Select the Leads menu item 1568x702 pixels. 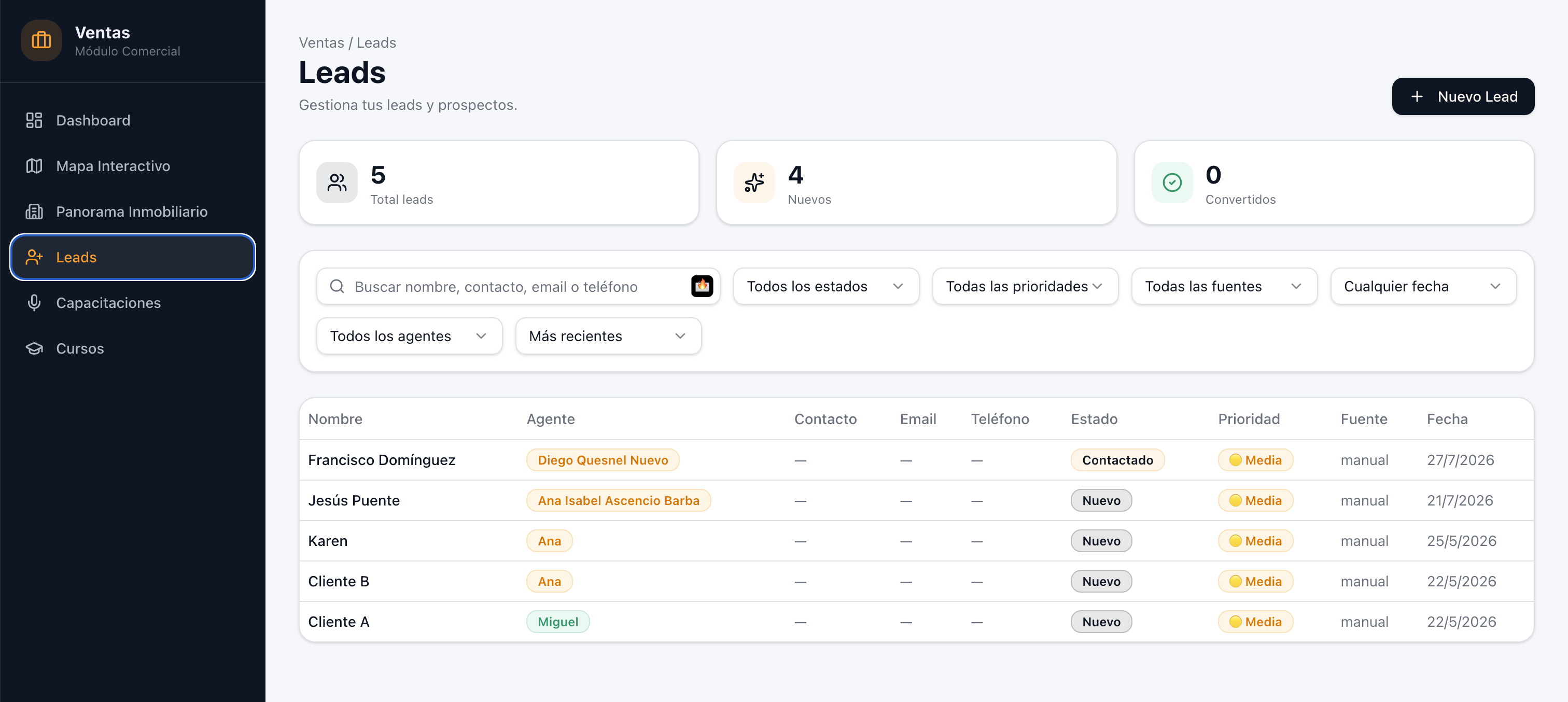click(133, 258)
